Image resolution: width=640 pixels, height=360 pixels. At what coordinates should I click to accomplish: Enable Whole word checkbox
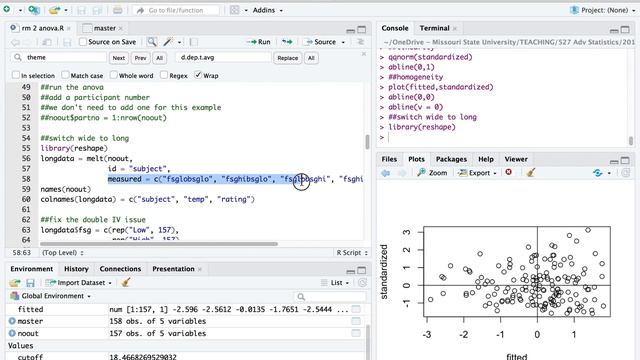pos(113,75)
